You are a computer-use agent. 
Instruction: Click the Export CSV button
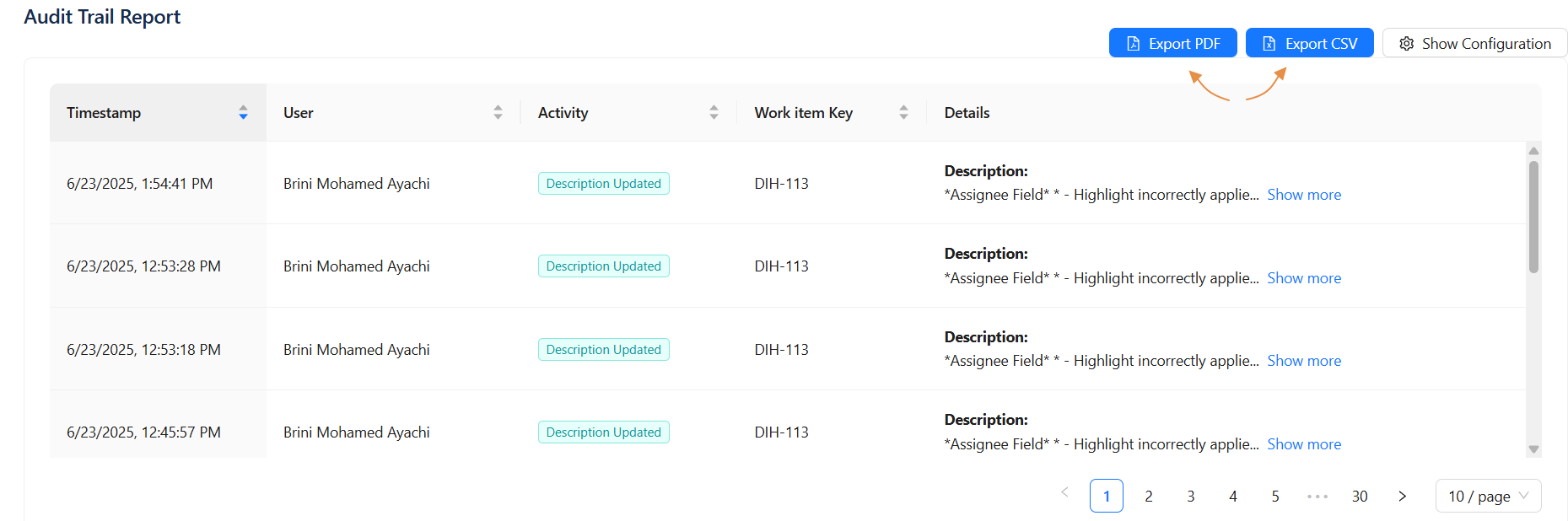(x=1309, y=43)
